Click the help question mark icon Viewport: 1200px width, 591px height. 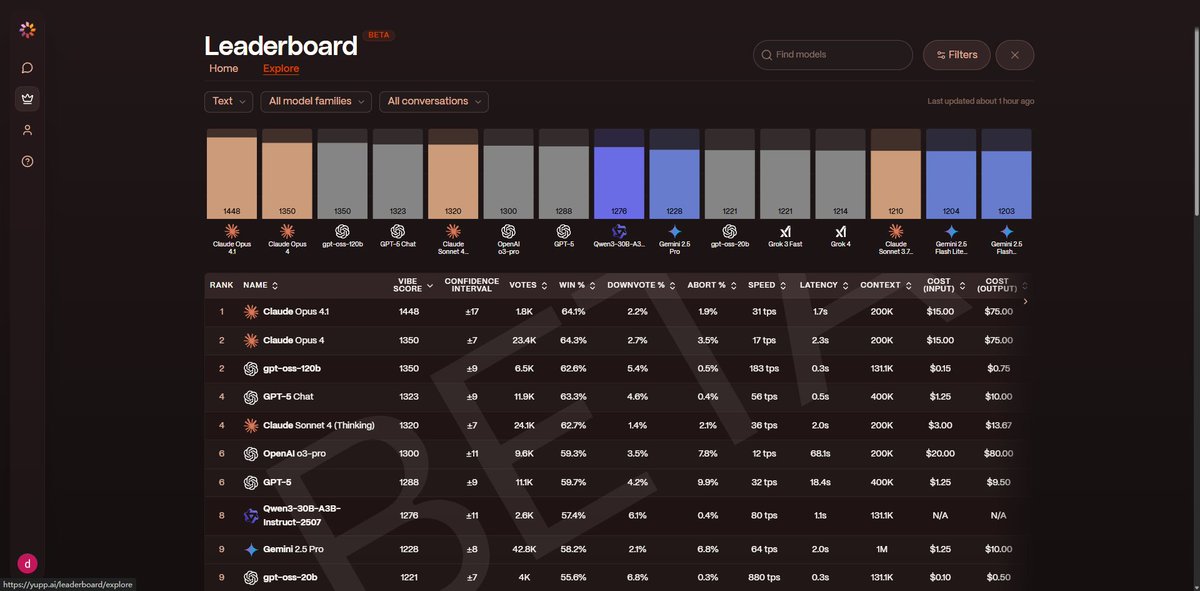point(27,161)
